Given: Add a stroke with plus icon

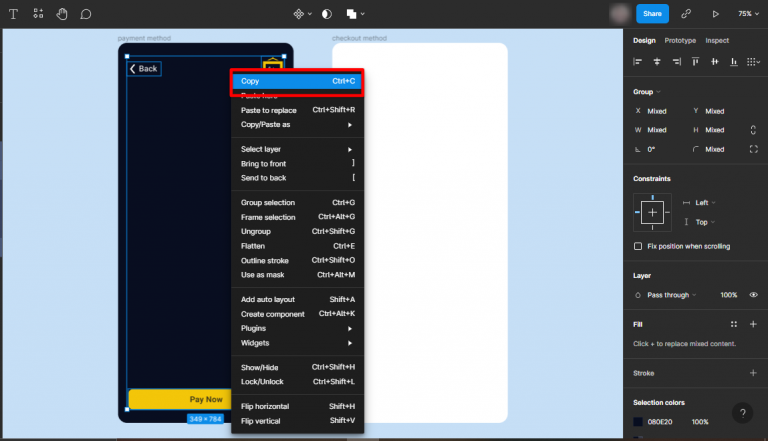Looking at the screenshot, I should point(753,373).
